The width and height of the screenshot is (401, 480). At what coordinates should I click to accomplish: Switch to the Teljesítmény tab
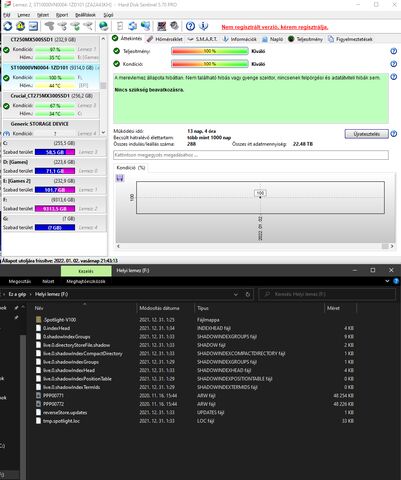[306, 39]
